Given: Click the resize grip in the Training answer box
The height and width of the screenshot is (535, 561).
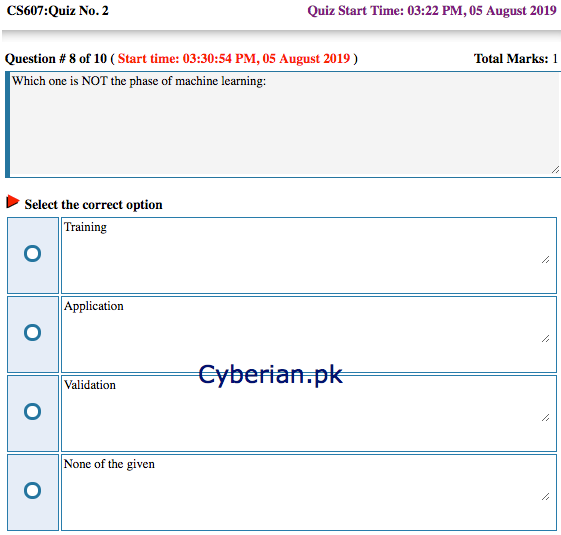Looking at the screenshot, I should (545, 260).
